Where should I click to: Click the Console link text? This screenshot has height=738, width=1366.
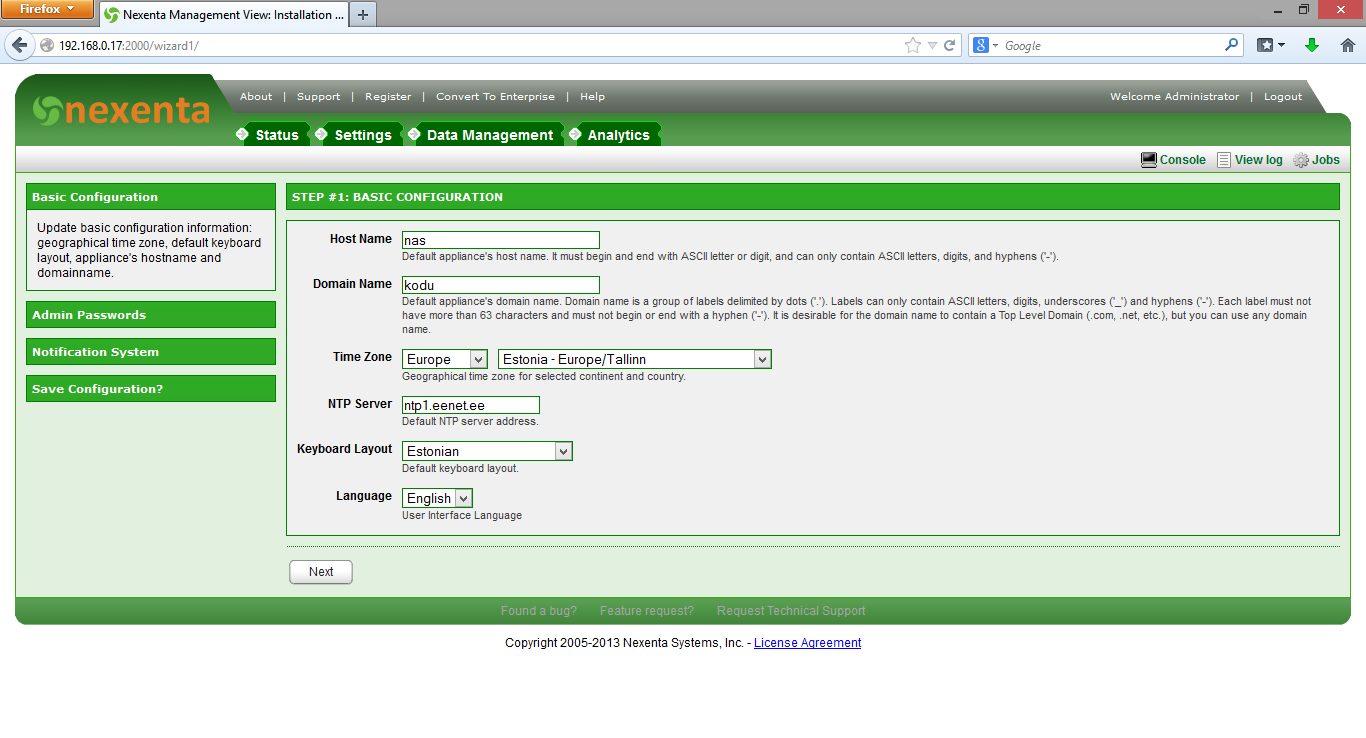pos(1183,160)
